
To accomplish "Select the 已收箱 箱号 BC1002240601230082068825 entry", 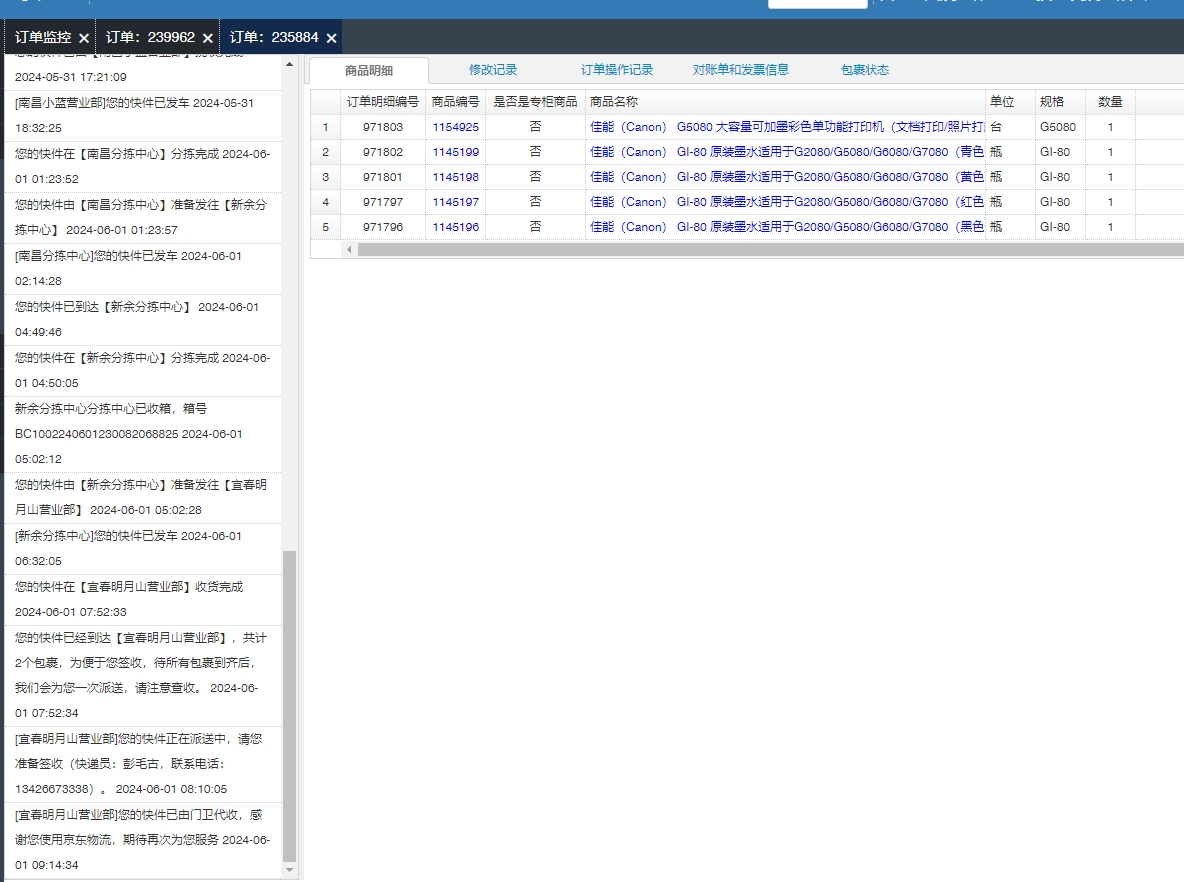I will [143, 433].
